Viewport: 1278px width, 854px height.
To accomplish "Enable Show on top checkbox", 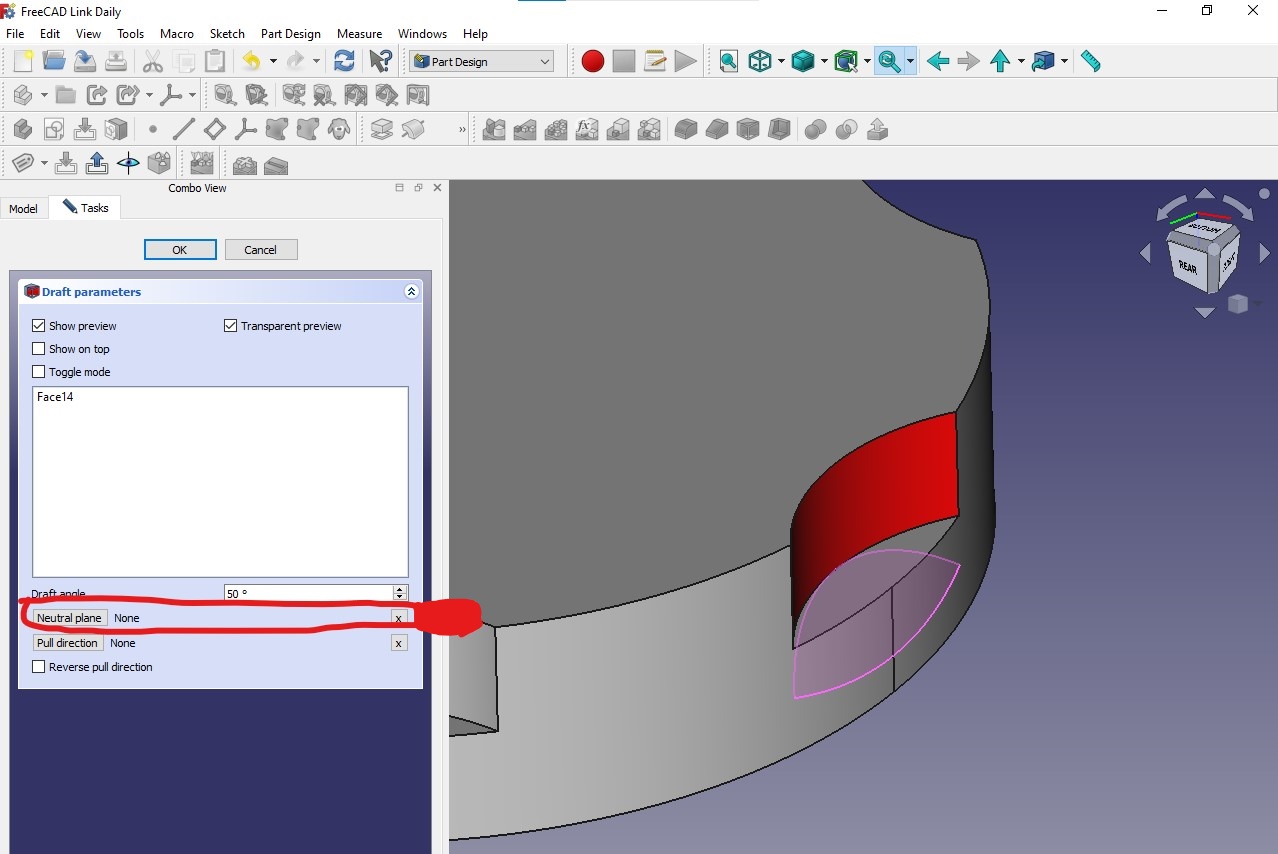I will (x=39, y=349).
